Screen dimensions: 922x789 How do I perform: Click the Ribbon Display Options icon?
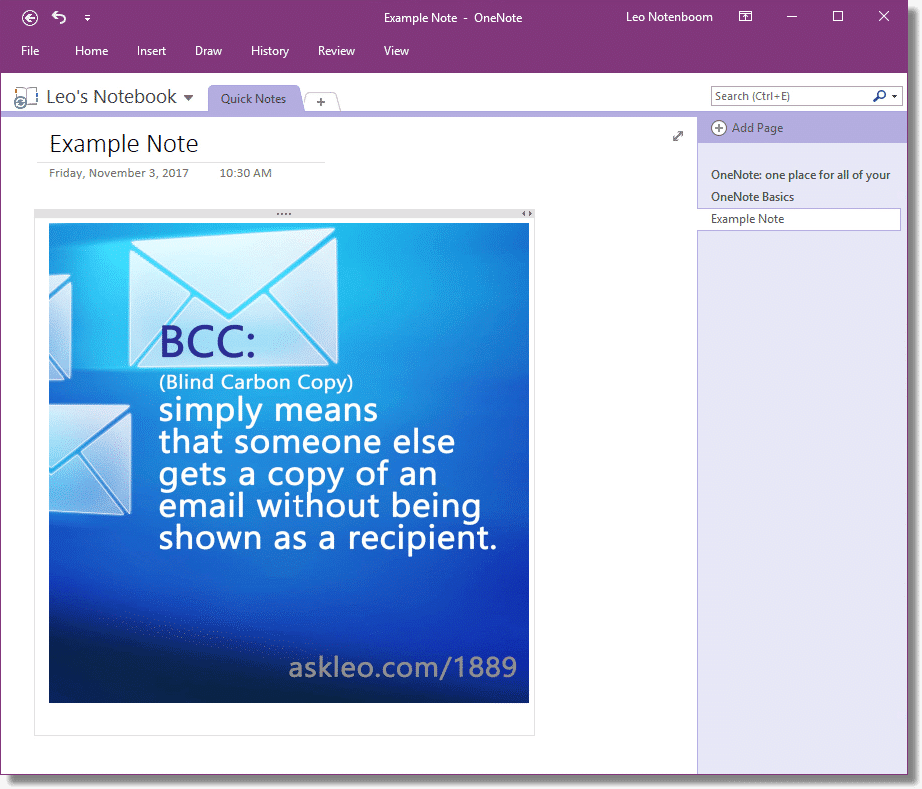[x=745, y=16]
